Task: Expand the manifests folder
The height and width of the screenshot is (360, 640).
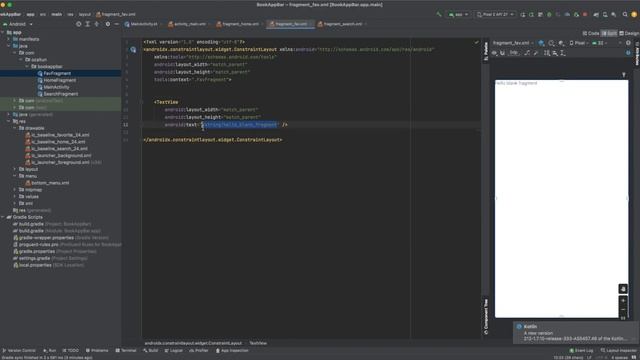Action: click(x=9, y=39)
